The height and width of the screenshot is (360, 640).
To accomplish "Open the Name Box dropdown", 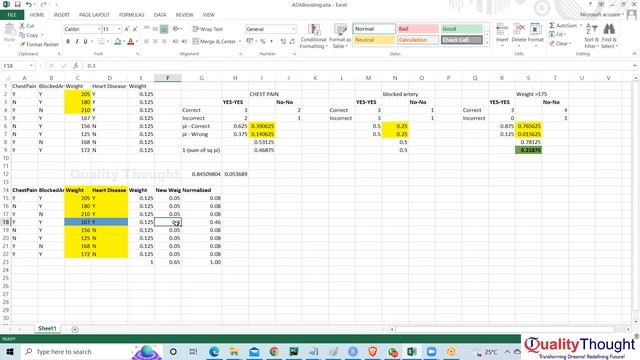I will pos(31,66).
